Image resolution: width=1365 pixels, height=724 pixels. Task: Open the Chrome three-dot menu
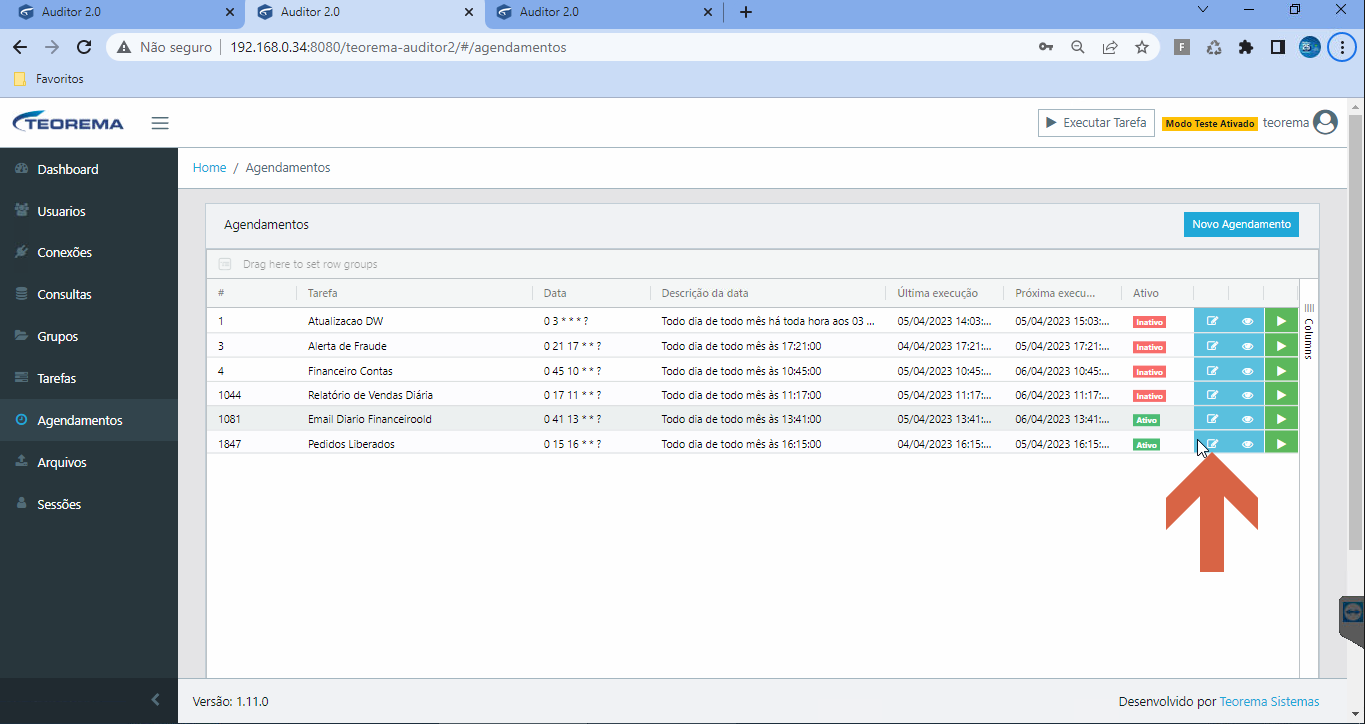tap(1342, 47)
